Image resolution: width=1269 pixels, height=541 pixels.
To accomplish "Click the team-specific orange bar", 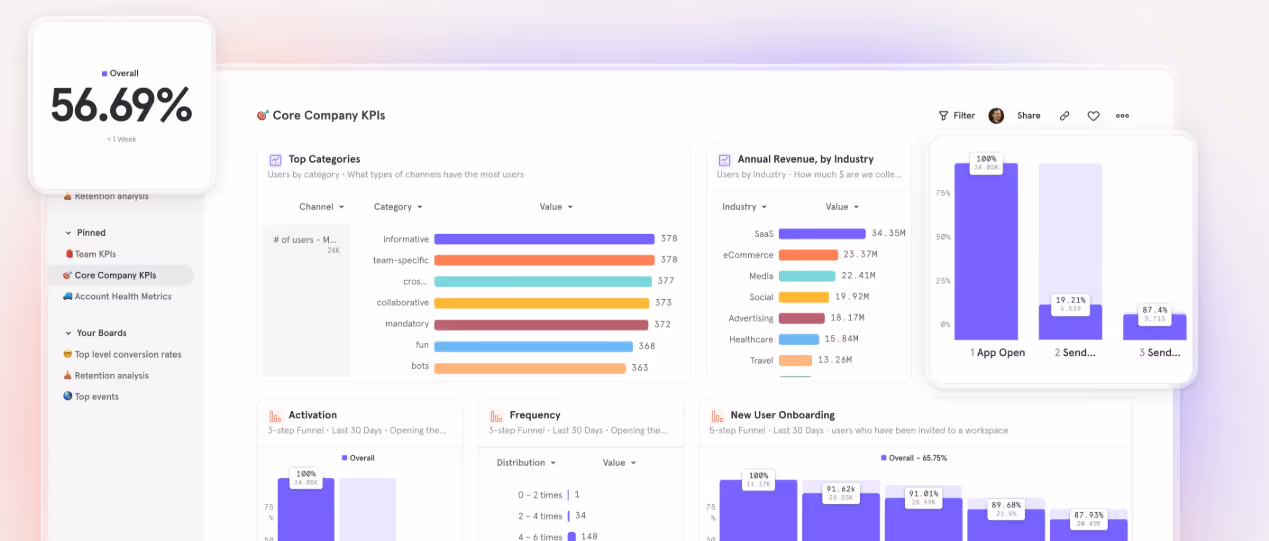I will (544, 260).
